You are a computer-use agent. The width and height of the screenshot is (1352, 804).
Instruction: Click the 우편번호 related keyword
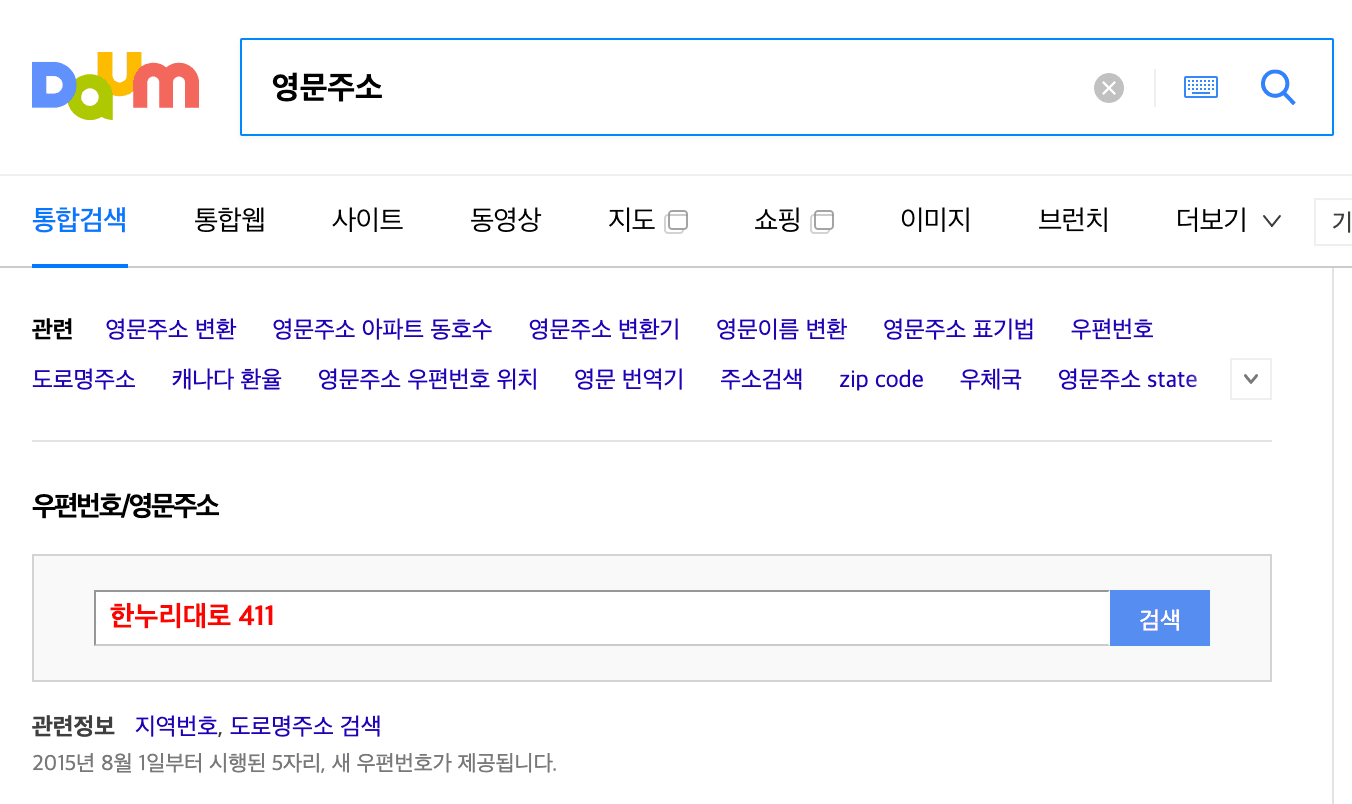[x=1112, y=328]
